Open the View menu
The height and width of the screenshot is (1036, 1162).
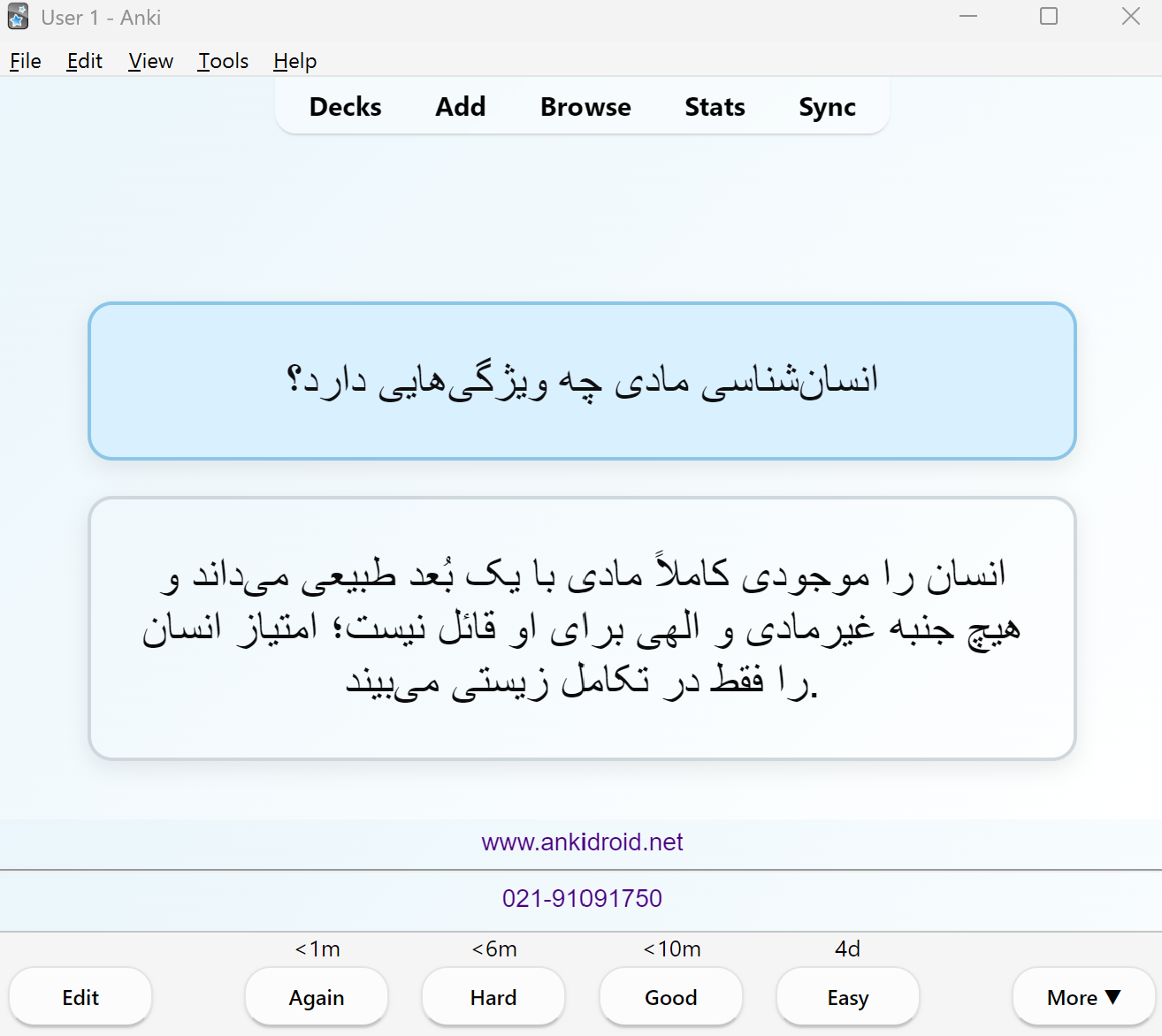[x=150, y=61]
